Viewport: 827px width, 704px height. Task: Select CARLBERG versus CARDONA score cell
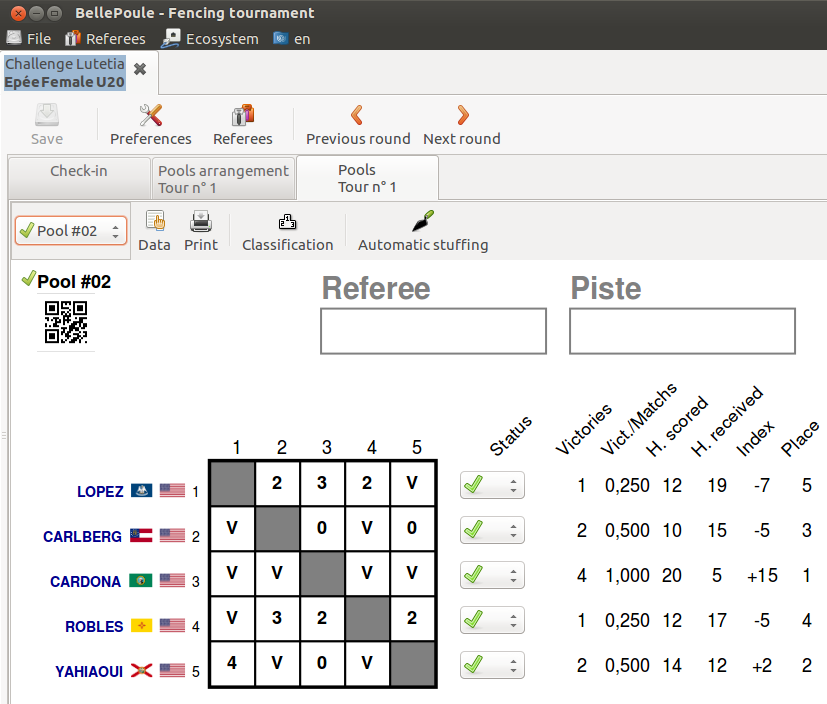(x=322, y=528)
